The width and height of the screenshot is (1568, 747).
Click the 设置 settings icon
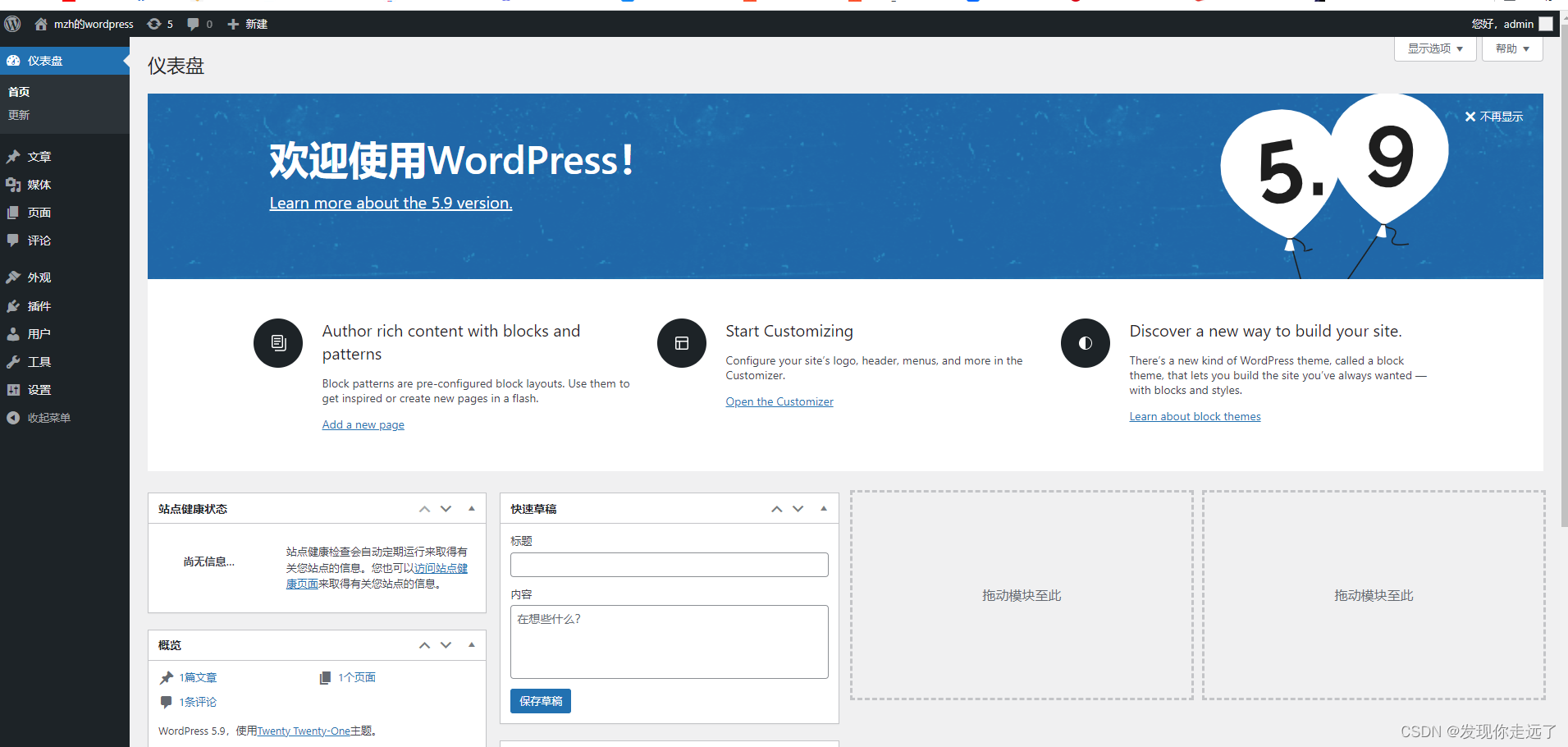point(13,390)
